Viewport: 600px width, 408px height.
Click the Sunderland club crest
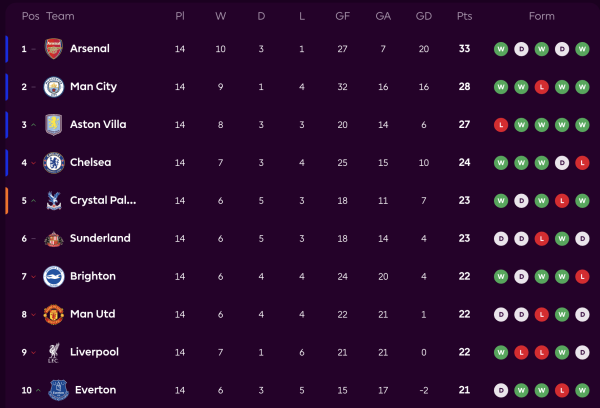[54, 238]
